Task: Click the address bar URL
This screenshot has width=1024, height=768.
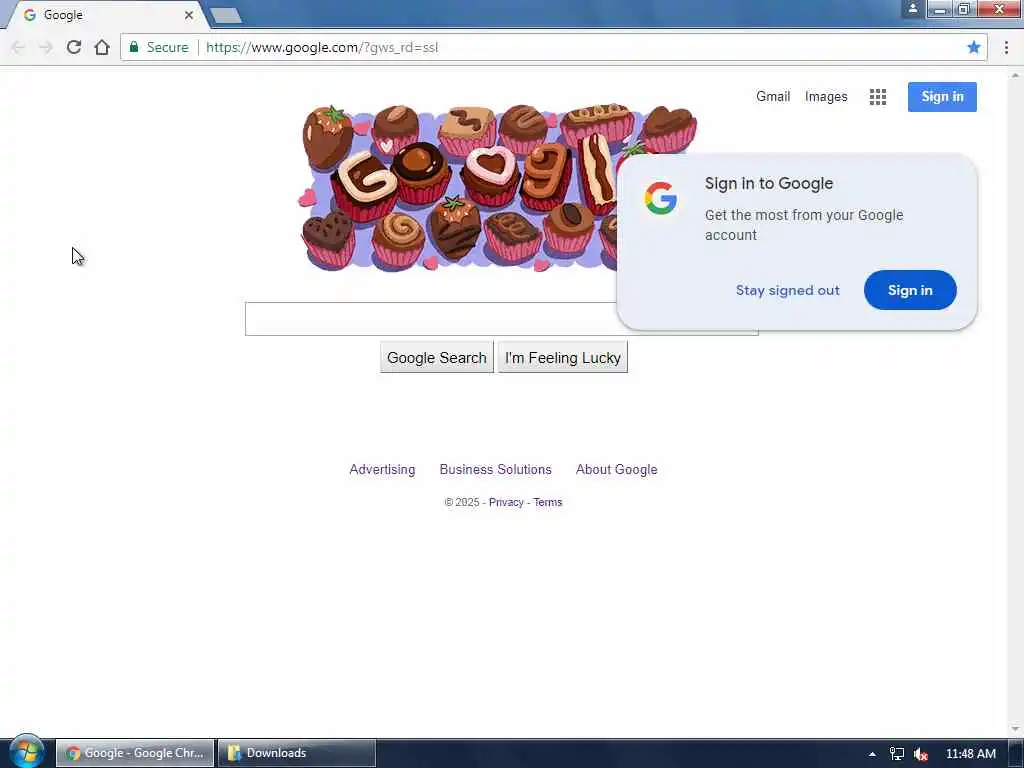Action: (x=322, y=47)
